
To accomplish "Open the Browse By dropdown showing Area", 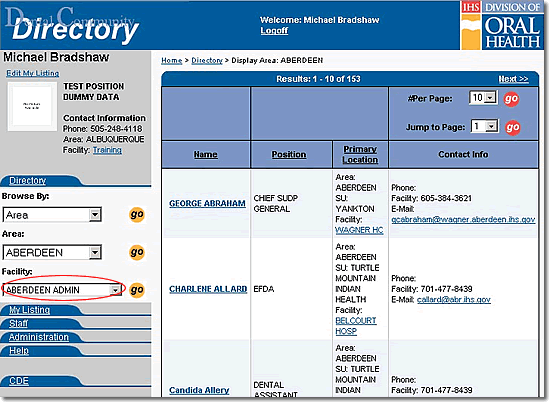I will click(52, 215).
